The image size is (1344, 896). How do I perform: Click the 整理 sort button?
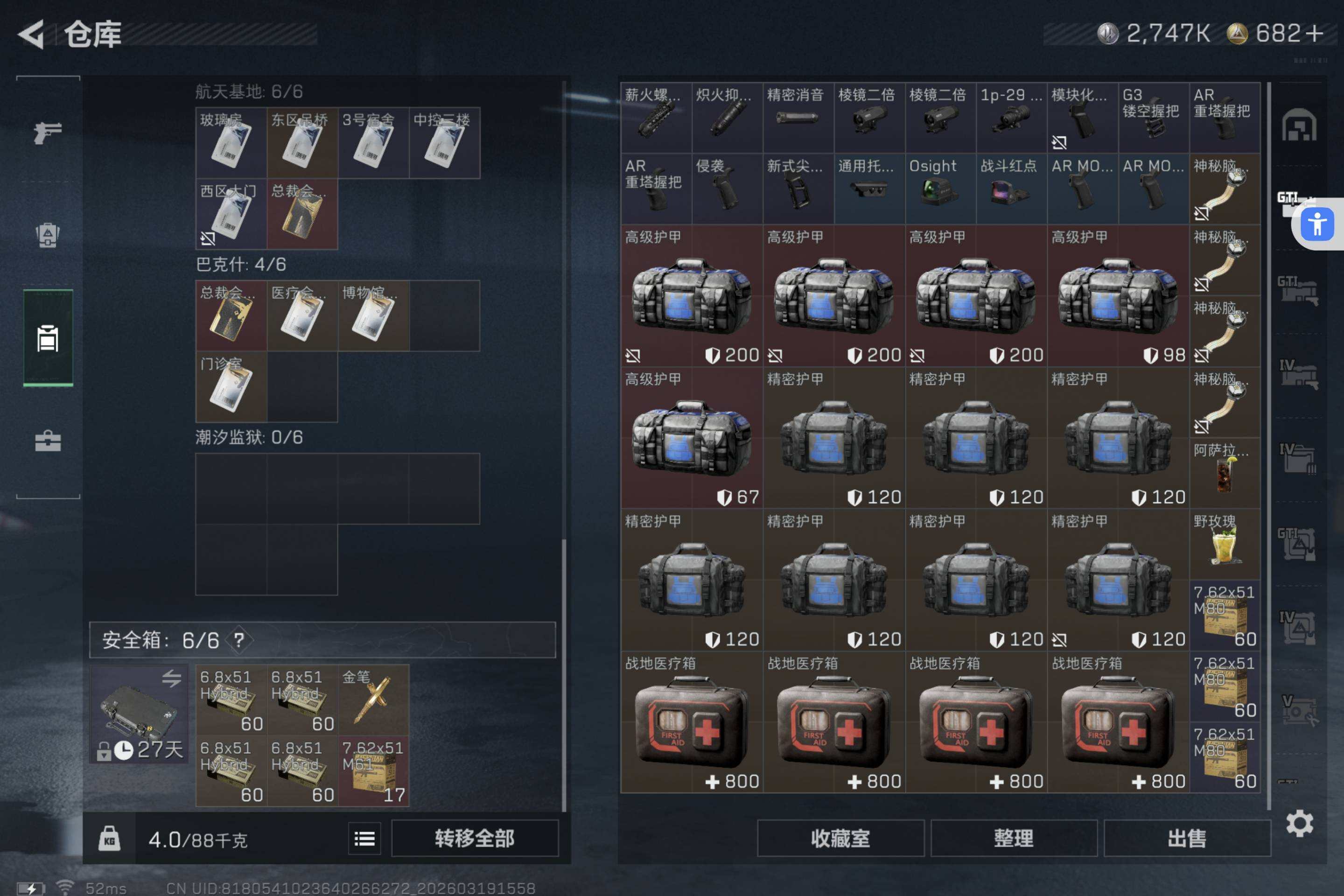tap(1013, 838)
